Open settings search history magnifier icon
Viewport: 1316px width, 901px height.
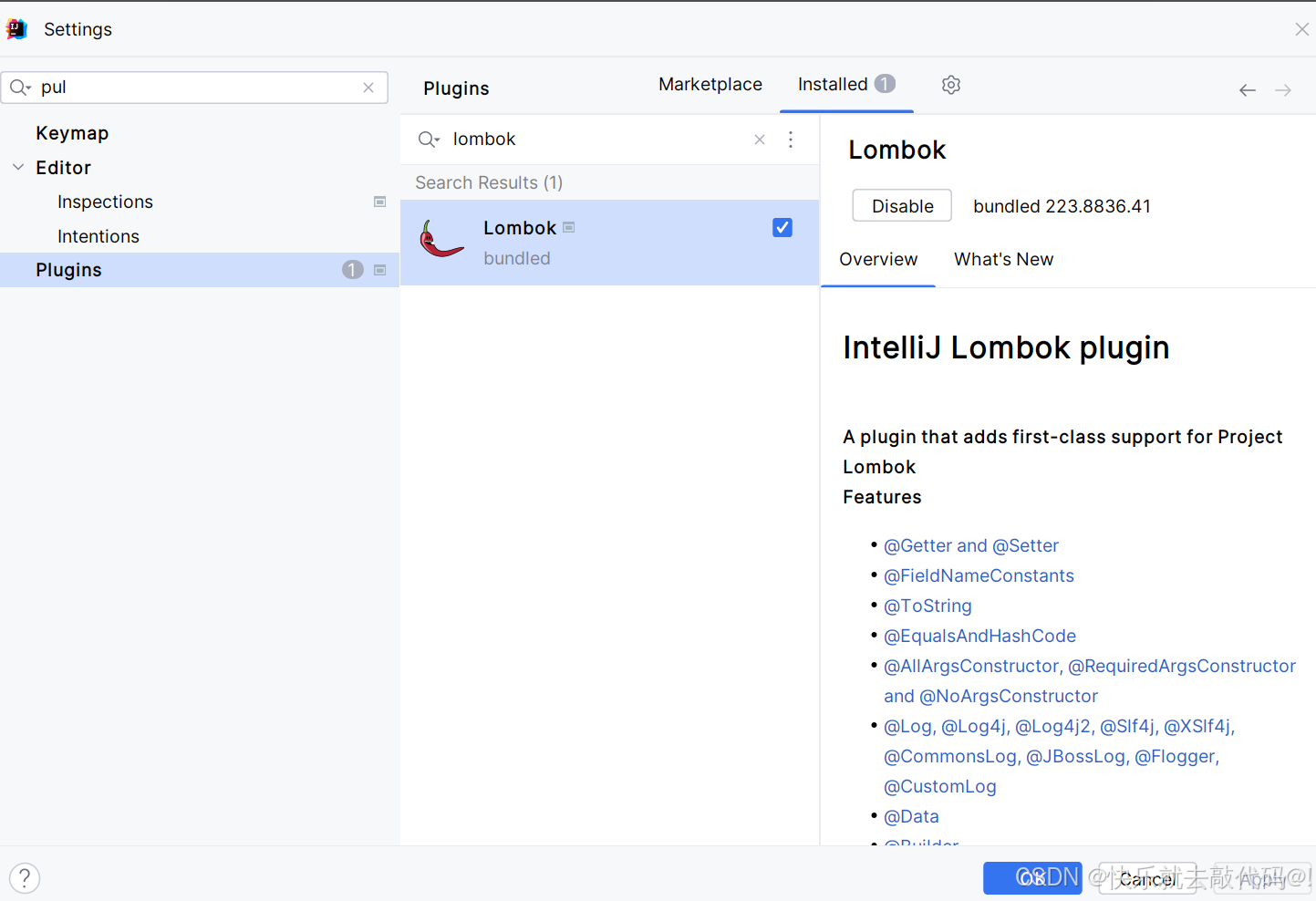[20, 88]
